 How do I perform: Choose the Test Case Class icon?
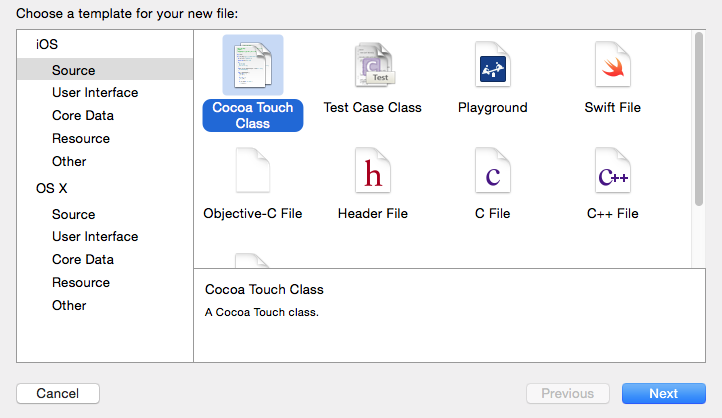372,65
